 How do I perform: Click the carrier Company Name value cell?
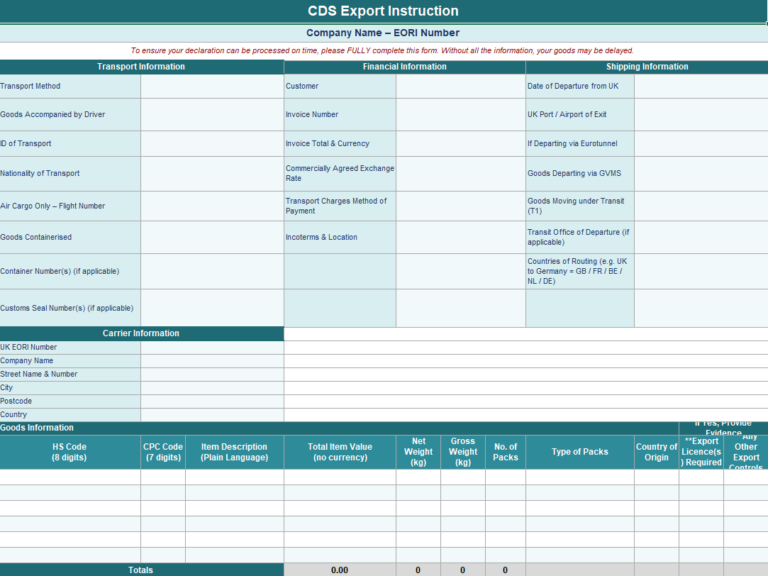[212, 361]
